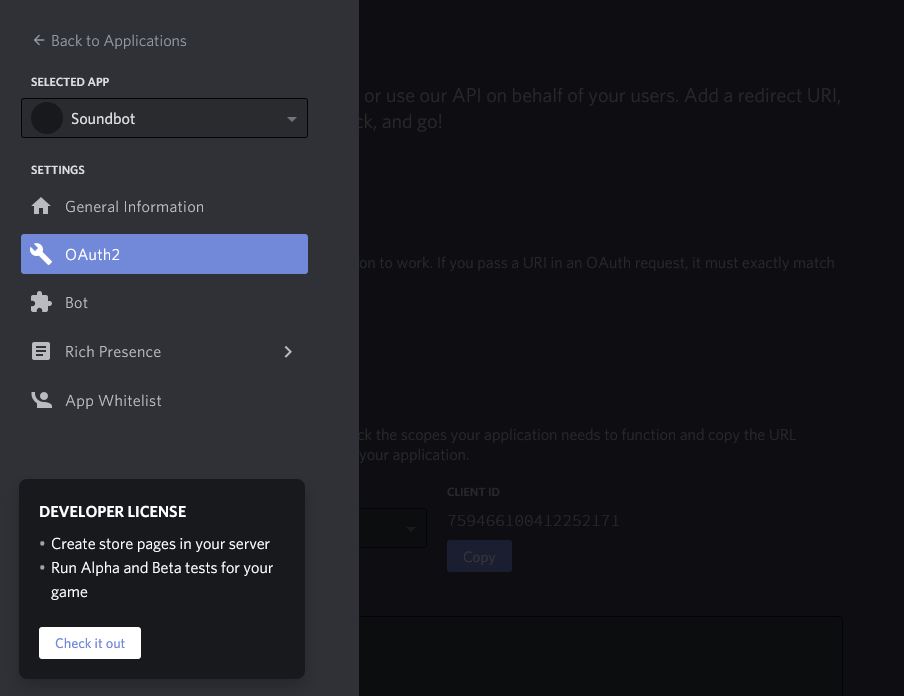Click the home icon for General Information
This screenshot has width=904, height=696.
41,206
